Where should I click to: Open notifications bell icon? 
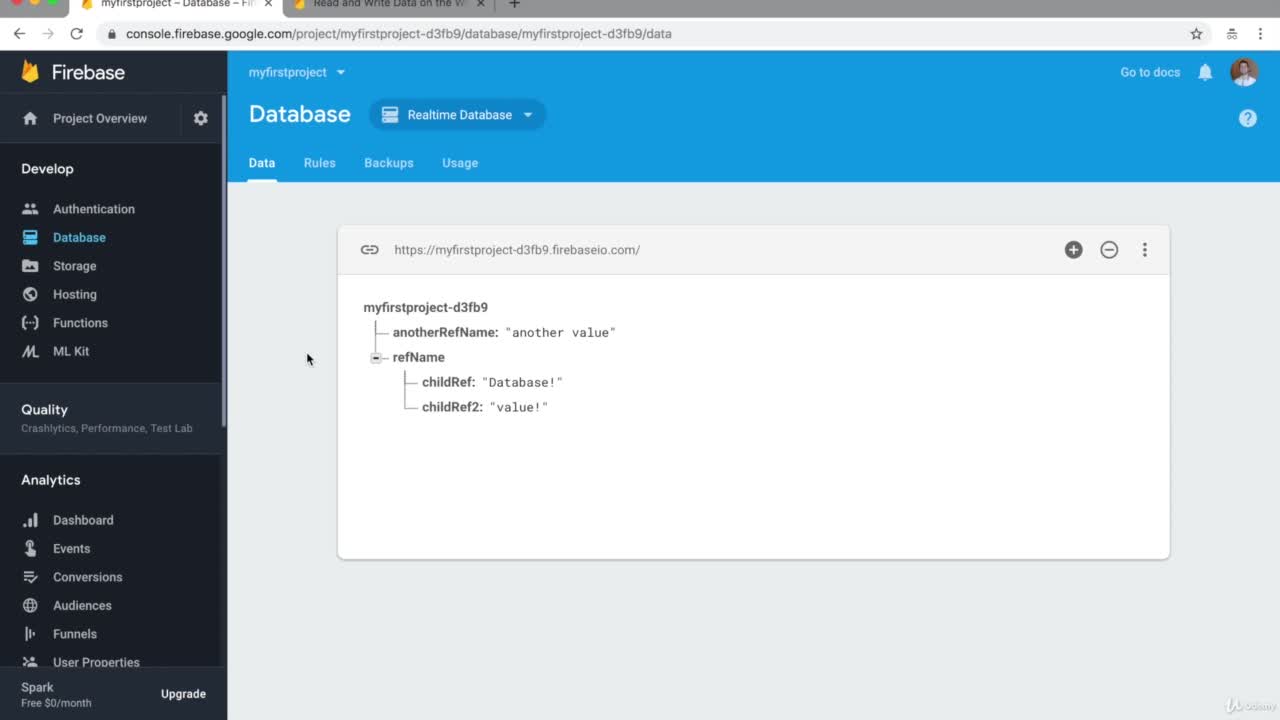(1205, 72)
